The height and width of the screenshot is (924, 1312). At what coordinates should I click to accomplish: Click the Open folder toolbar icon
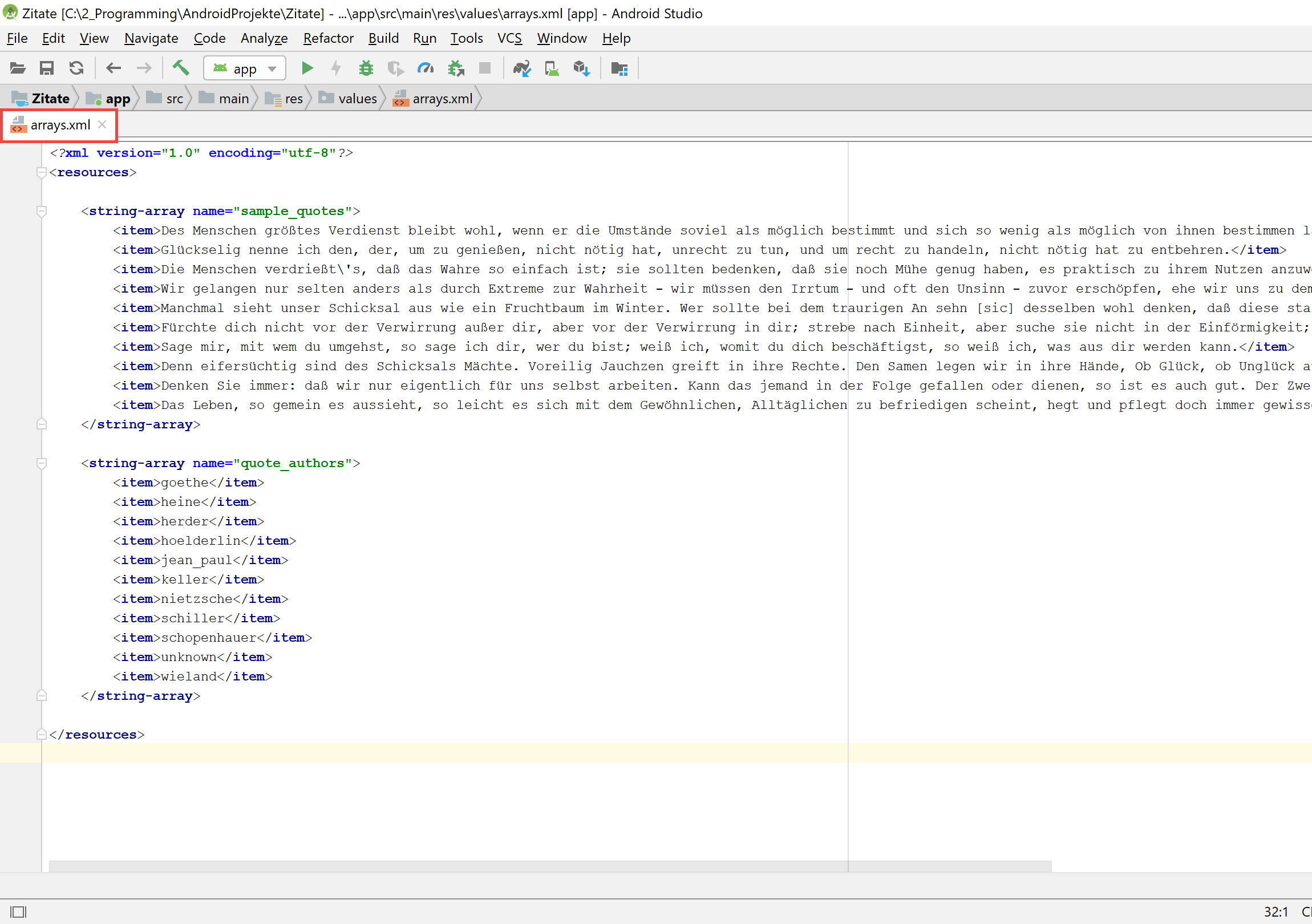coord(18,68)
